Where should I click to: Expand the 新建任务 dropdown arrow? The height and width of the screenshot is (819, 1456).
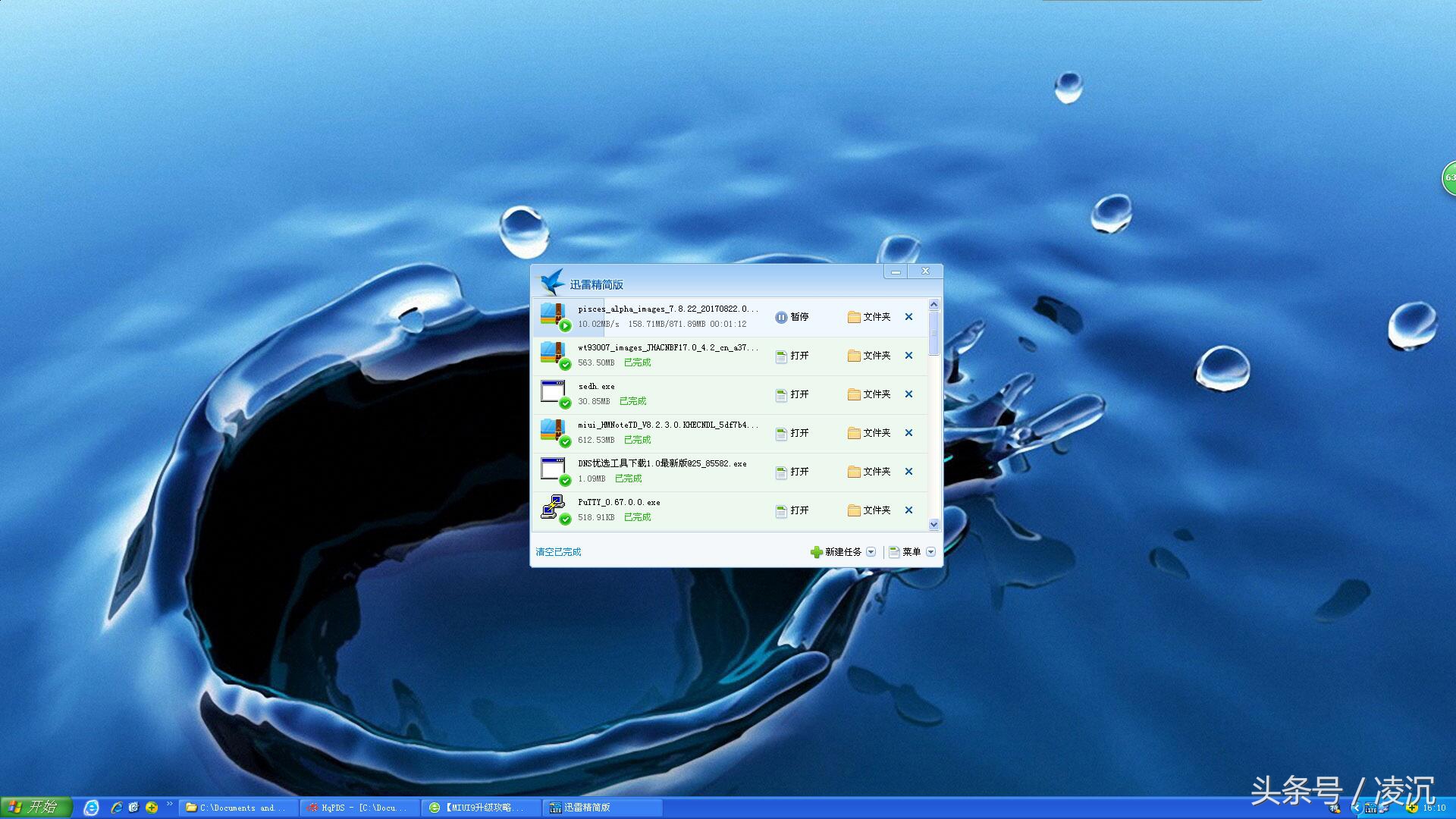871,552
